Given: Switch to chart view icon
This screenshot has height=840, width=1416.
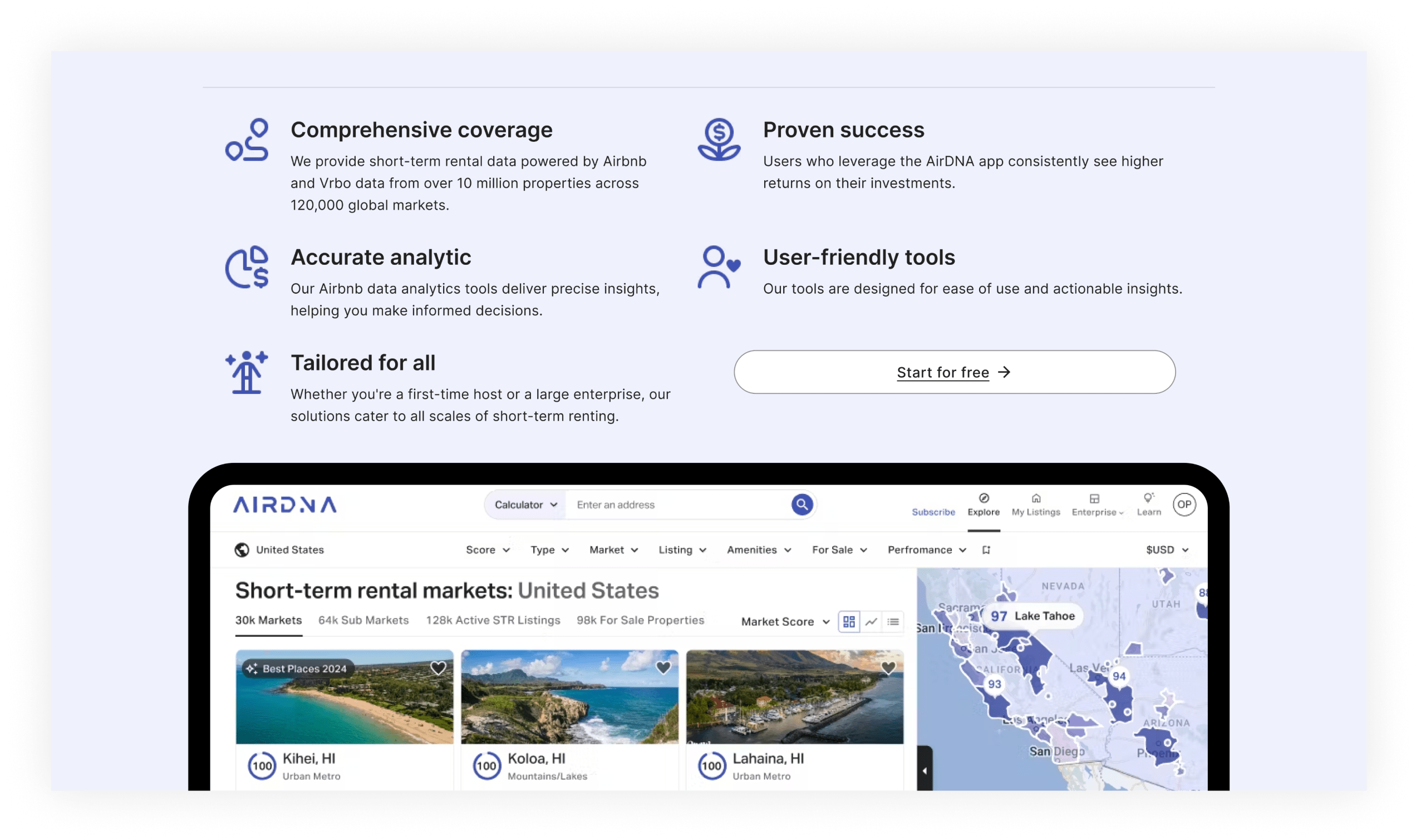Looking at the screenshot, I should pyautogui.click(x=871, y=621).
